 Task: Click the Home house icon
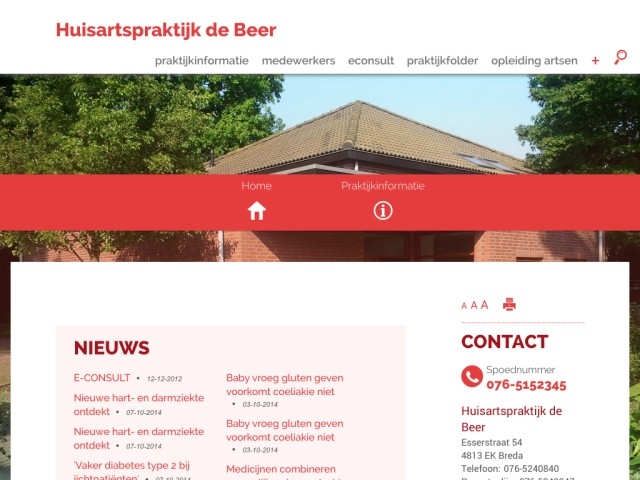(x=257, y=211)
